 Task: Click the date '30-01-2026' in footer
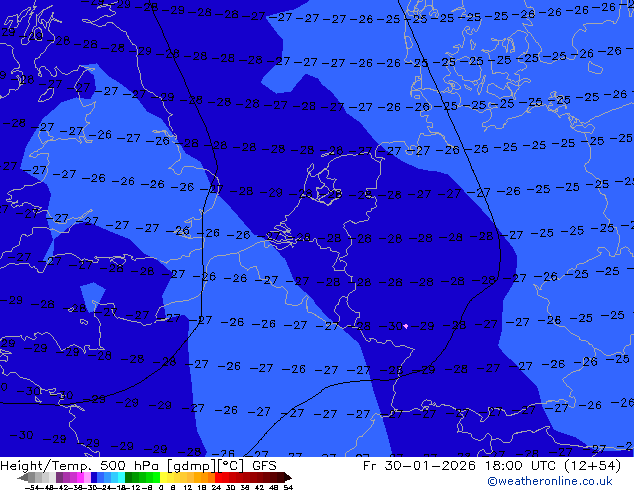430,466
